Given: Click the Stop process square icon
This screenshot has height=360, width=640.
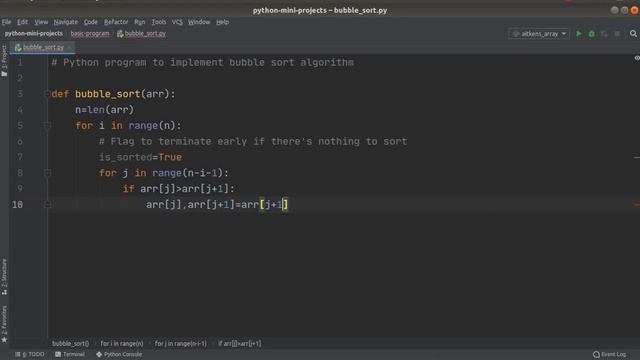Looking at the screenshot, I should point(617,34).
